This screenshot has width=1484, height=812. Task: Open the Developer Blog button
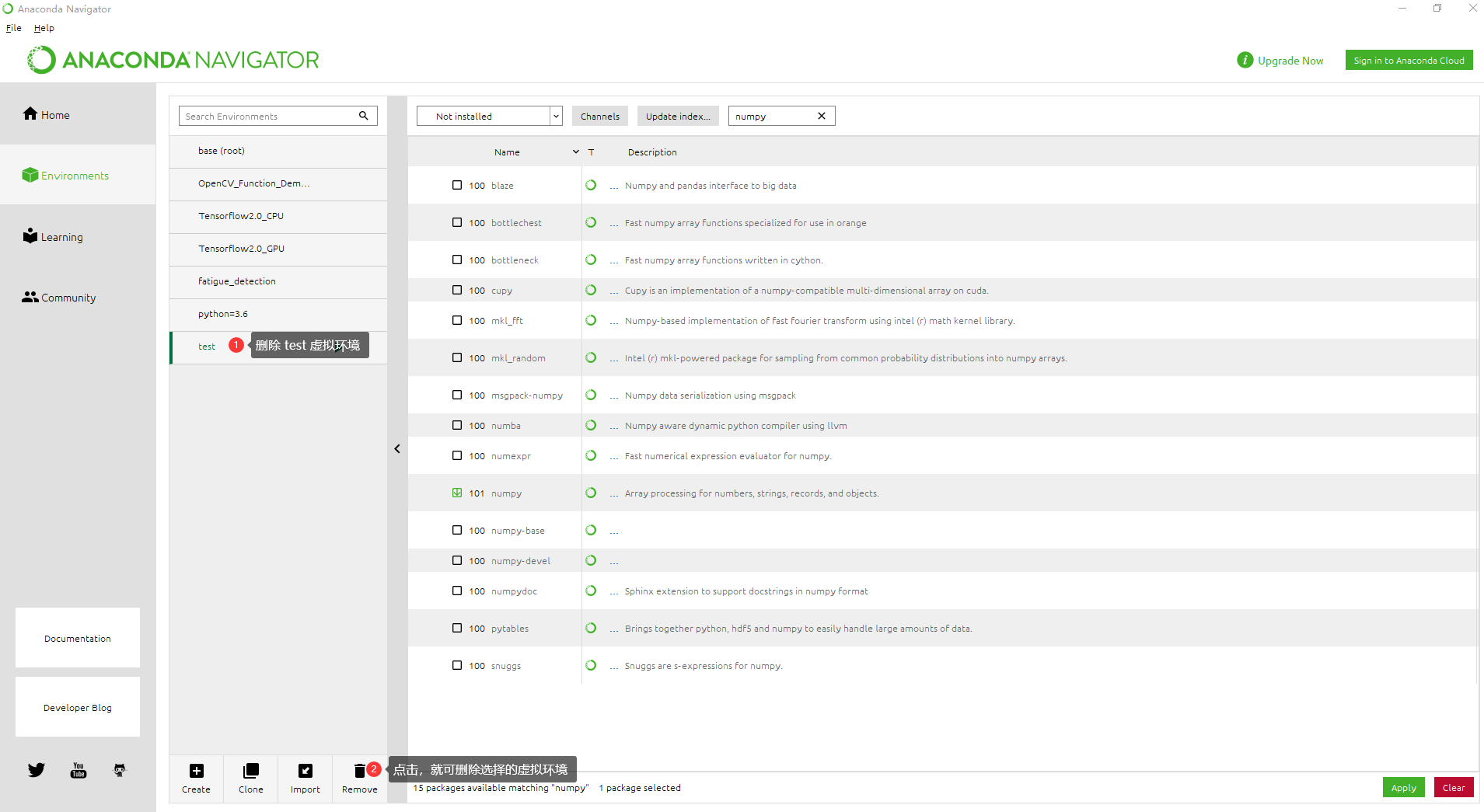click(x=78, y=707)
